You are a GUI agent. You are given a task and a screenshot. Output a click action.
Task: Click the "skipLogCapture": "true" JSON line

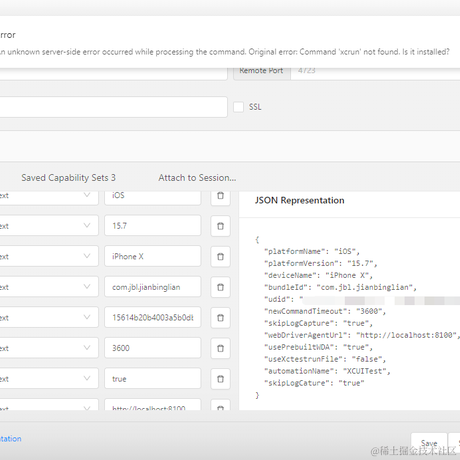point(318,323)
